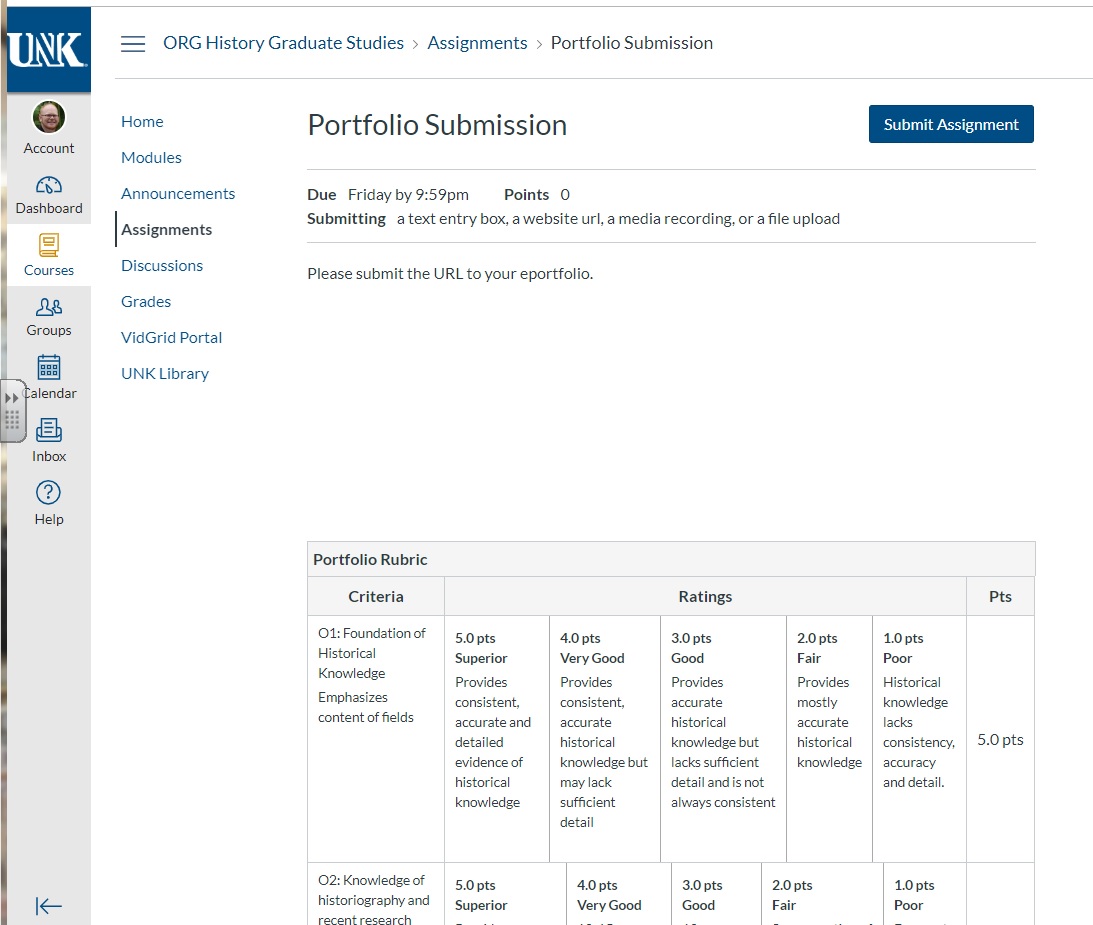Open Discussions in course menu
The width and height of the screenshot is (1093, 925).
pyautogui.click(x=162, y=265)
